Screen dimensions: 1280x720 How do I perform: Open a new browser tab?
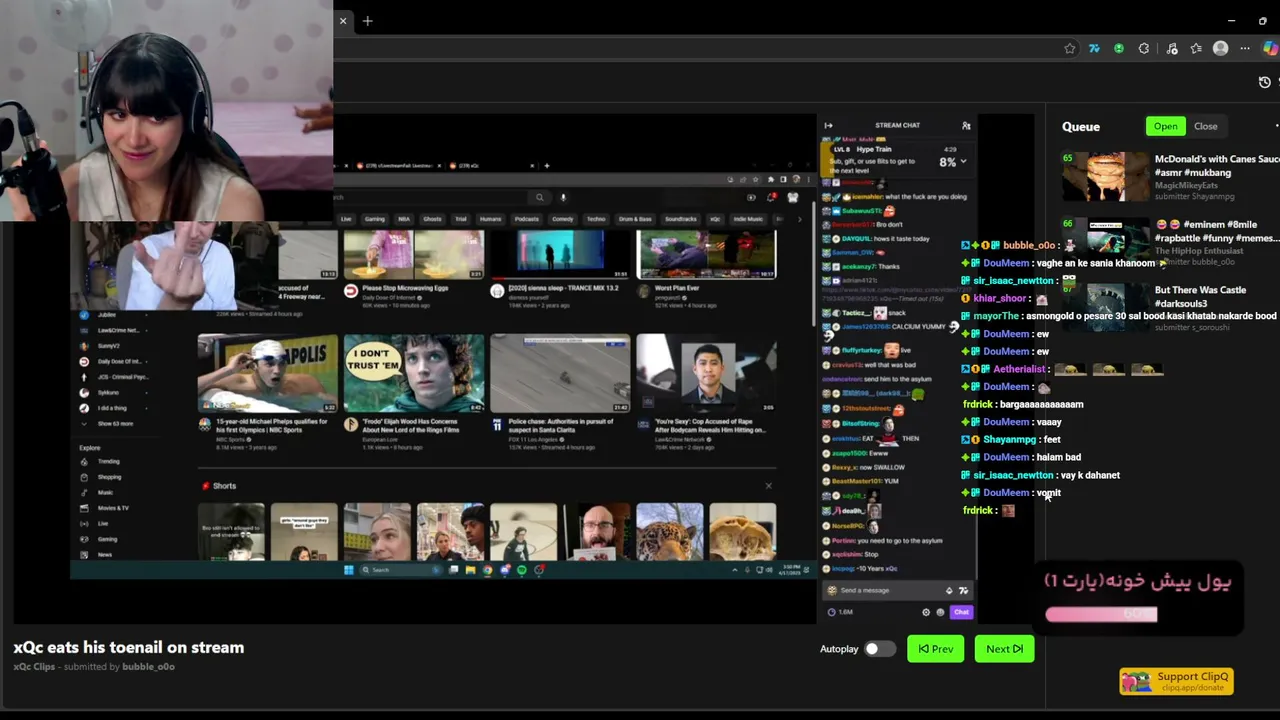pyautogui.click(x=368, y=21)
